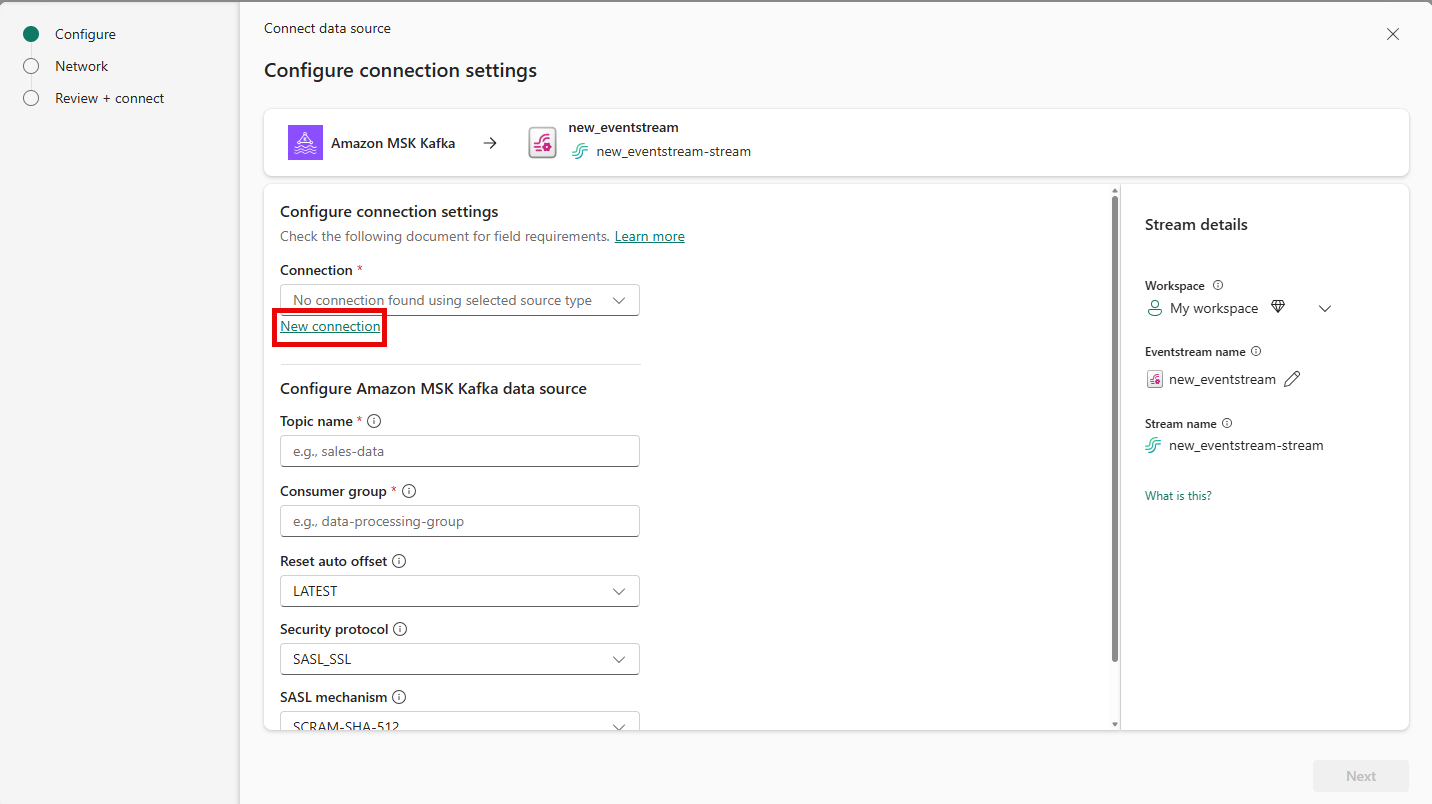1432x804 pixels.
Task: Click the Topic name input field
Action: click(460, 451)
